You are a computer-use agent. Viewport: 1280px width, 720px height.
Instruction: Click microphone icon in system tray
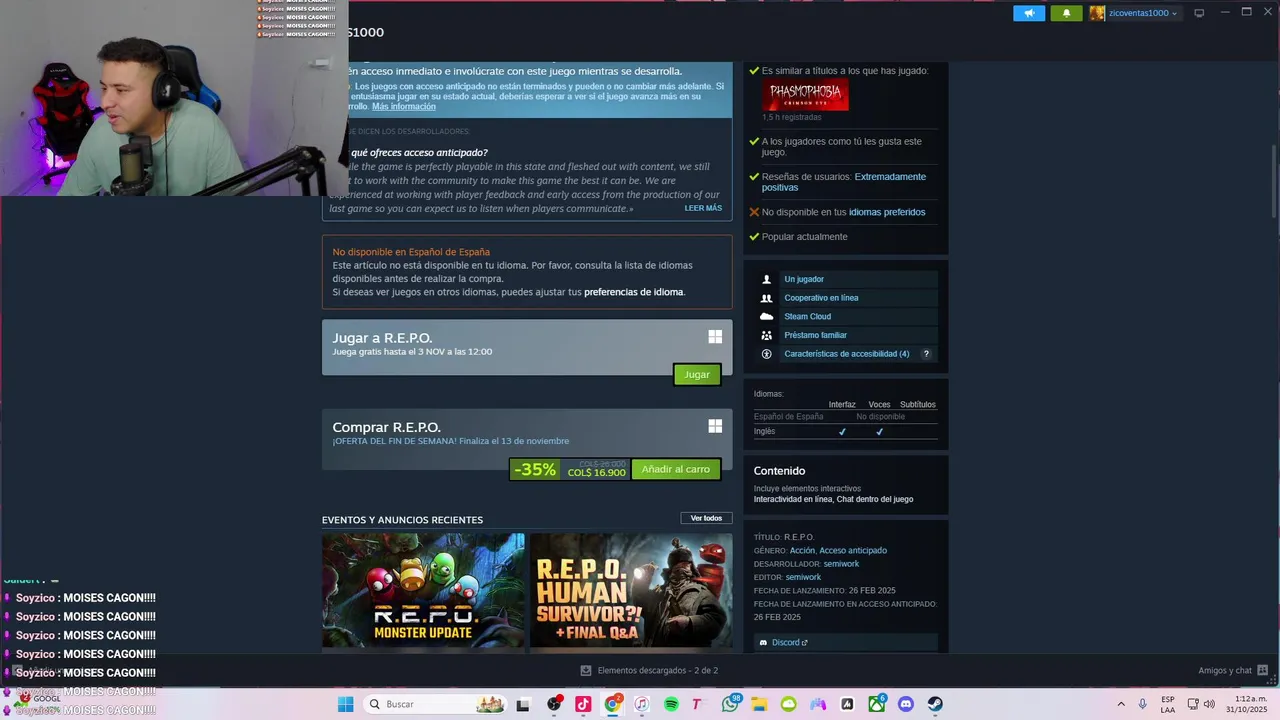point(1142,704)
